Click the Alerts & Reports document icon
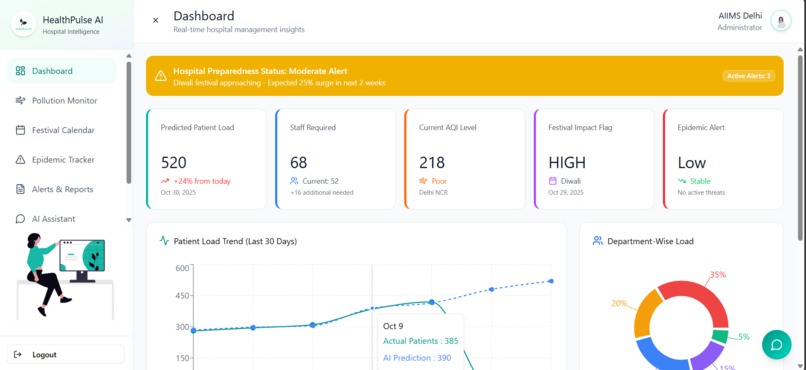This screenshot has height=370, width=806. 21,189
